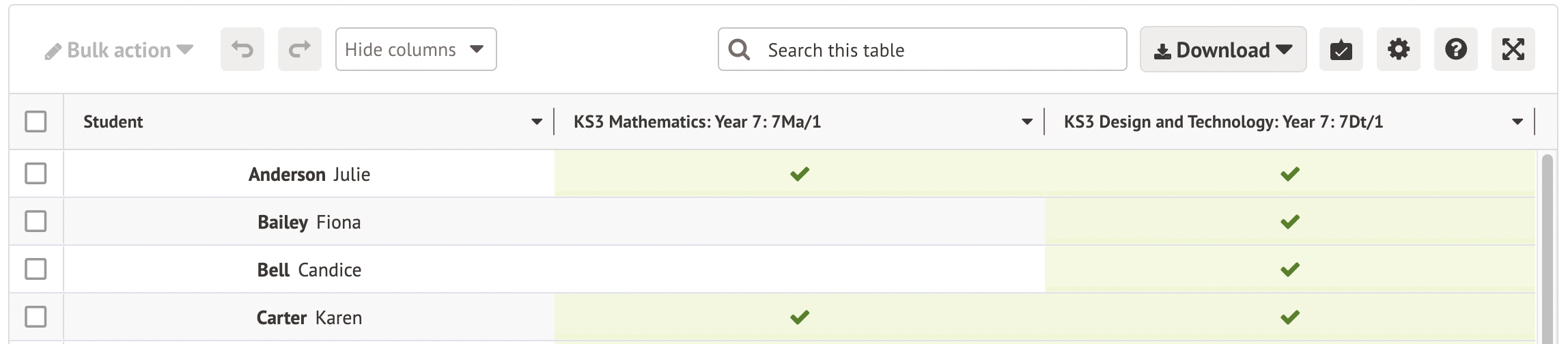Open the Student column sort arrow

[x=537, y=122]
